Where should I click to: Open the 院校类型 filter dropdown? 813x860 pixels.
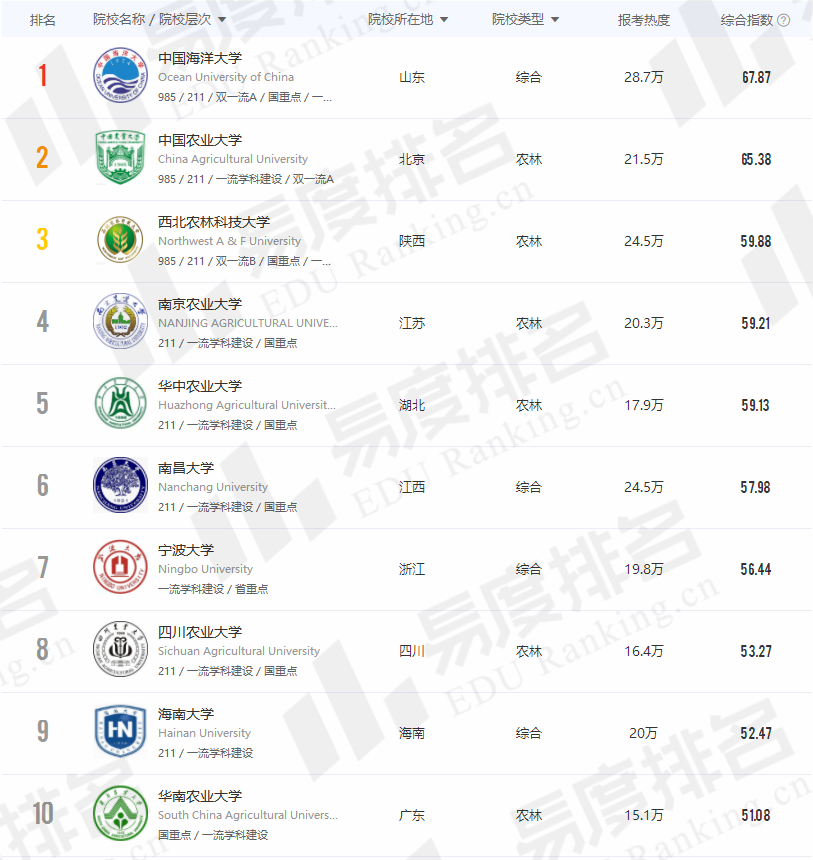point(554,20)
